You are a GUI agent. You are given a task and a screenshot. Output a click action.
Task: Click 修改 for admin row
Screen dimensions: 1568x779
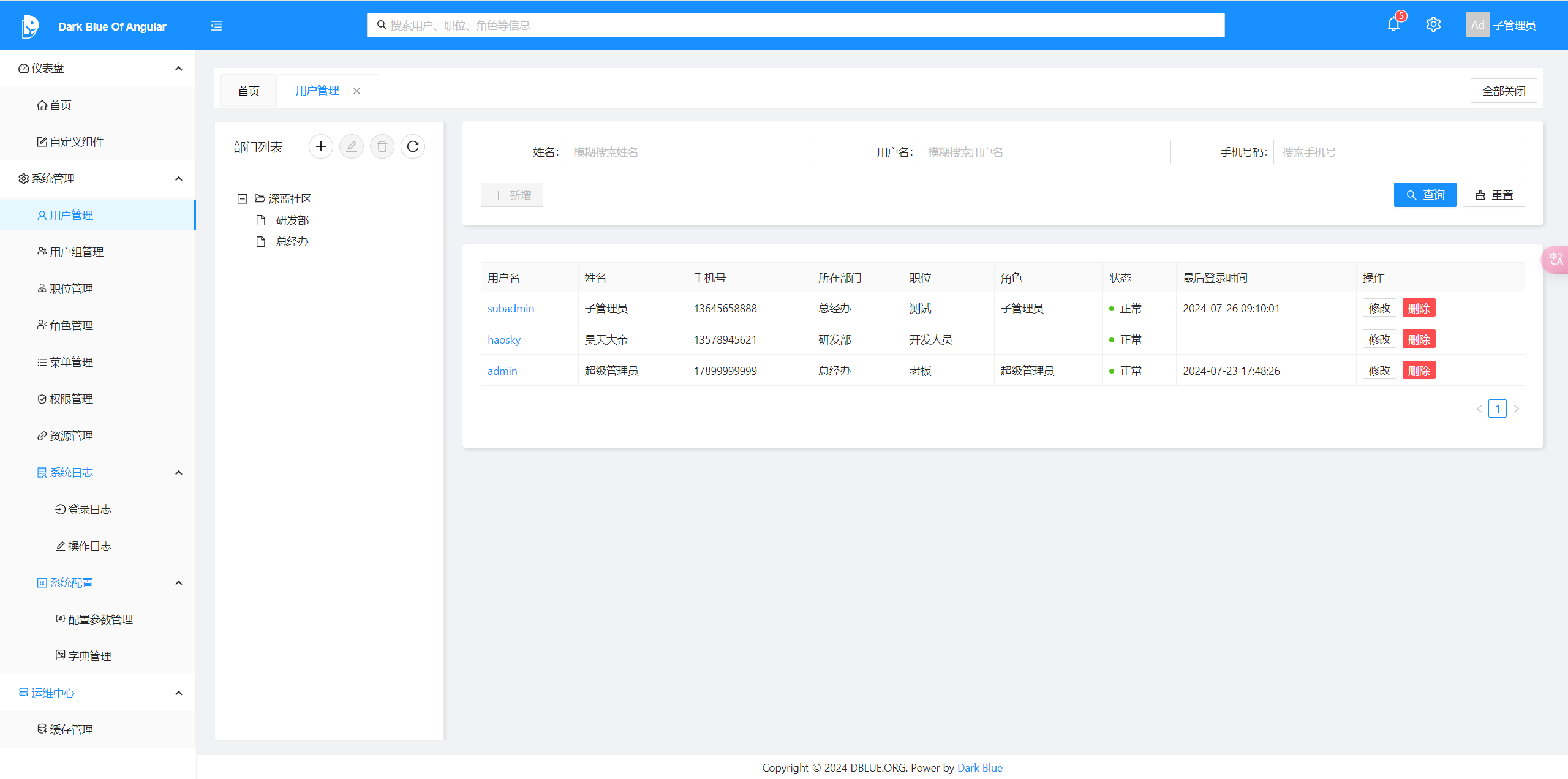click(1379, 371)
